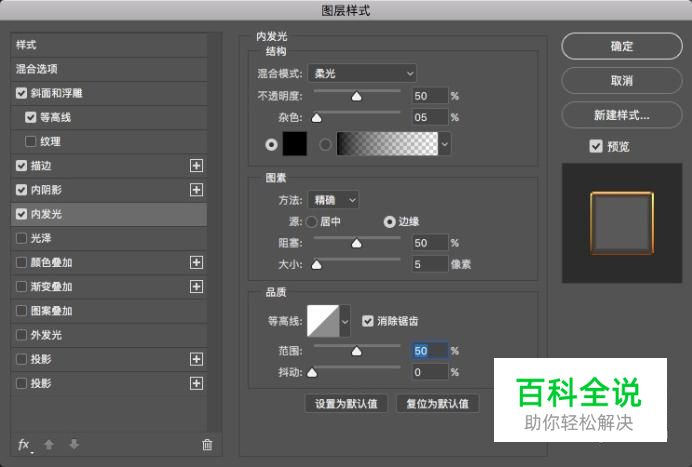Image resolution: width=692 pixels, height=467 pixels.
Task: Click 阻塞 slider handle
Action: pos(357,243)
